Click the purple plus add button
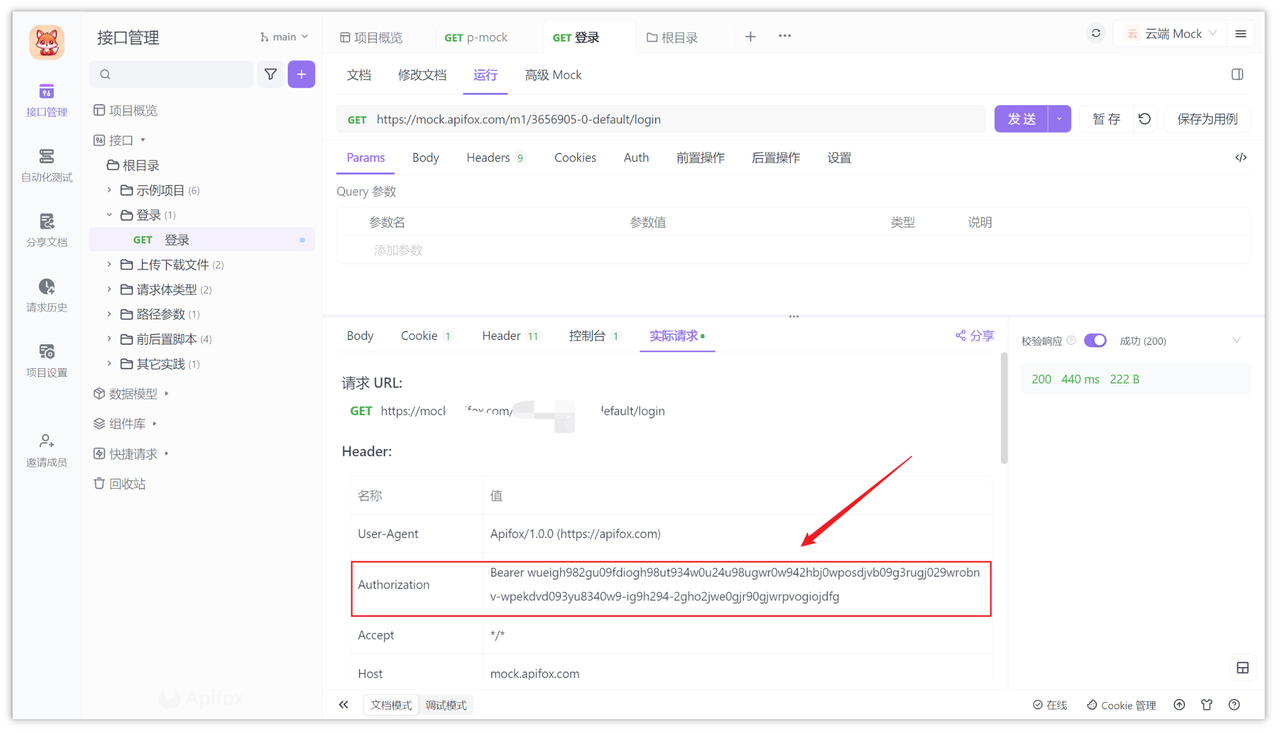The width and height of the screenshot is (1280, 732). pos(301,74)
